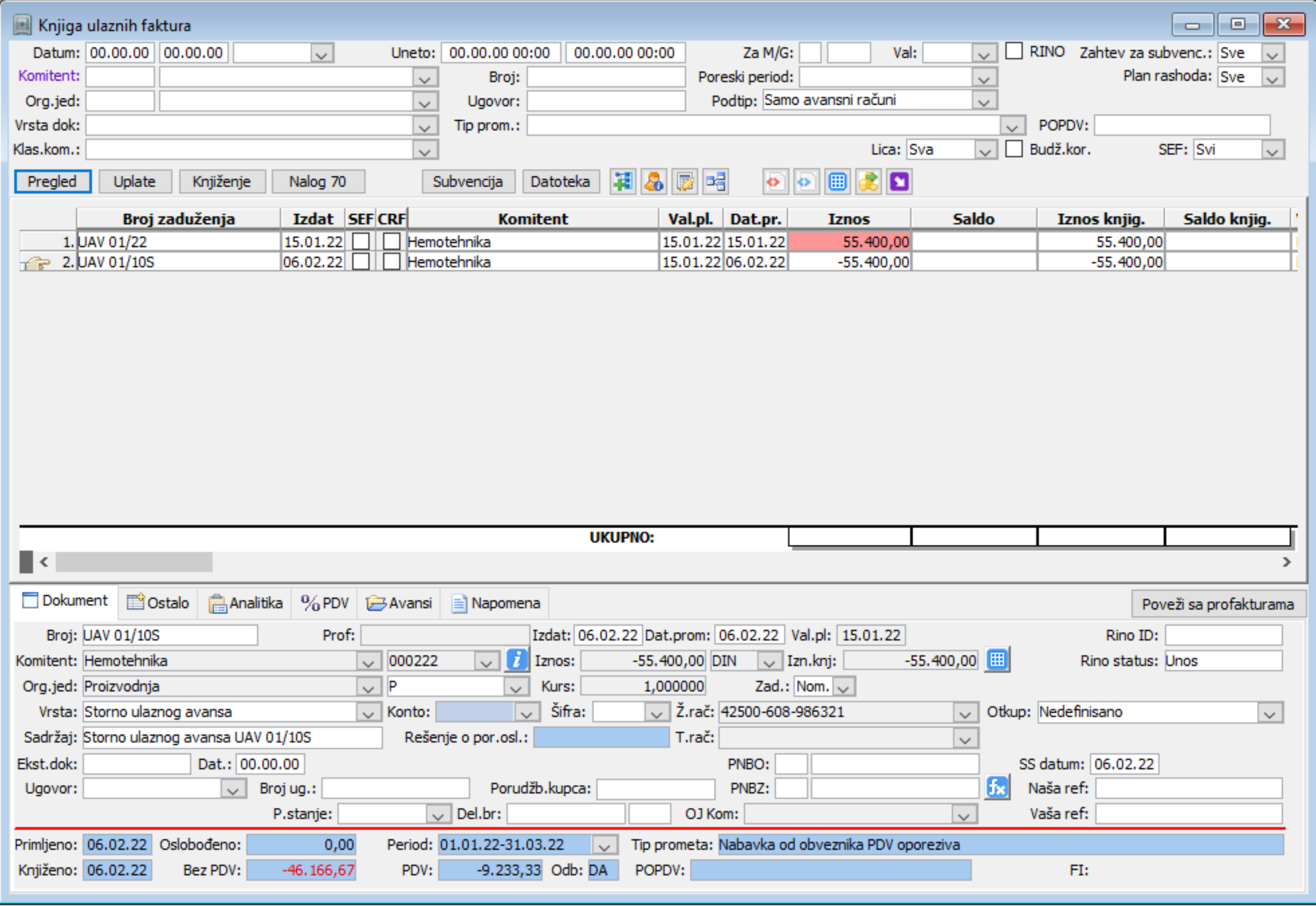The width and height of the screenshot is (1316, 906).
Task: Click the Uplate button
Action: pyautogui.click(x=135, y=181)
